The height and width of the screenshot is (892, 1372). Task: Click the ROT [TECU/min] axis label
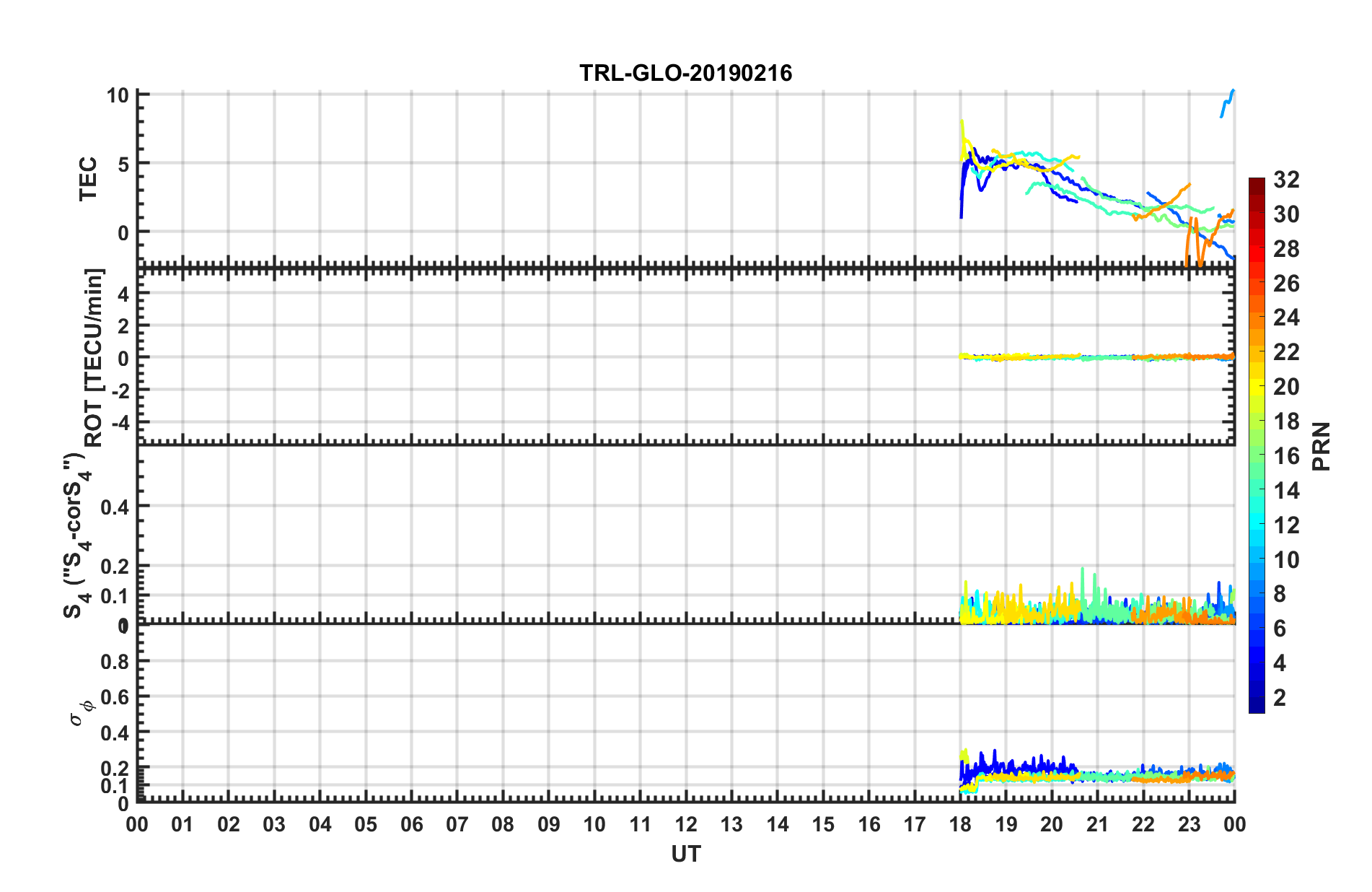pyautogui.click(x=94, y=358)
